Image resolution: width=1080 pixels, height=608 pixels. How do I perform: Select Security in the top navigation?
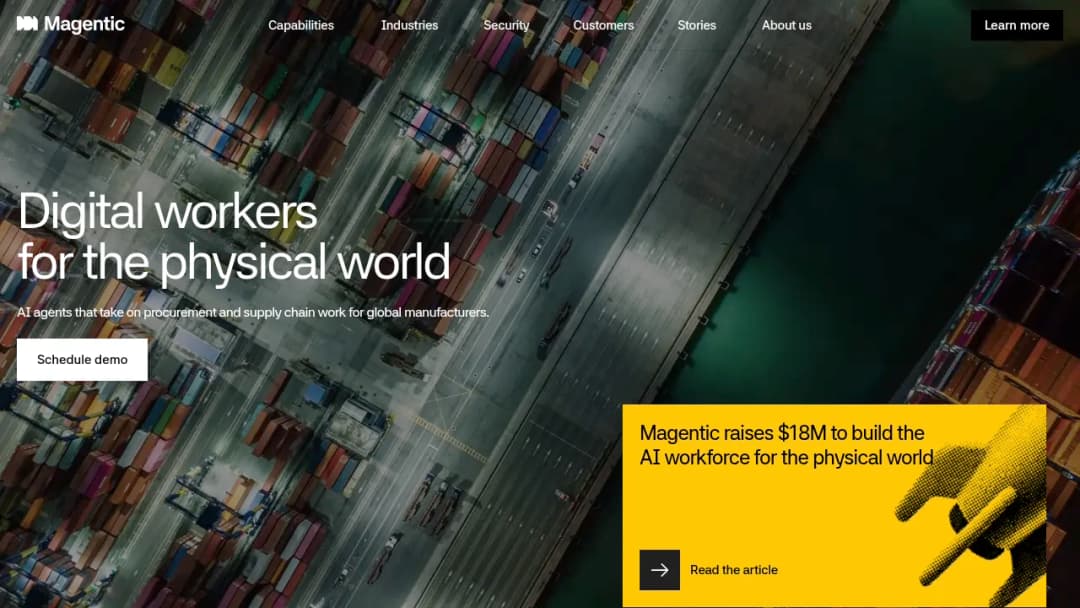pos(506,25)
